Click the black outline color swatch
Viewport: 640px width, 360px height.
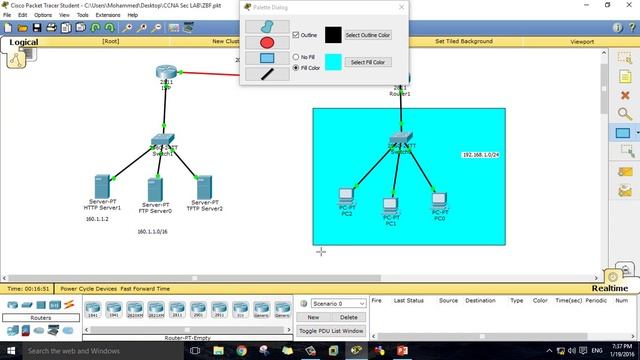point(333,35)
